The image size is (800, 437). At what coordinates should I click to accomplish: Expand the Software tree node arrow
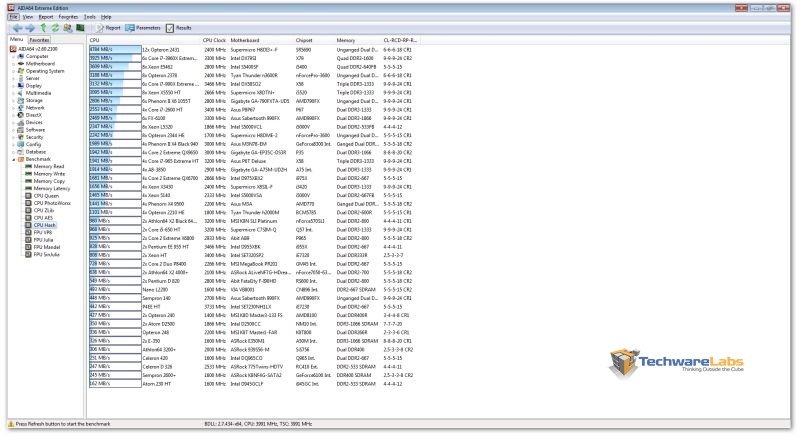point(14,130)
